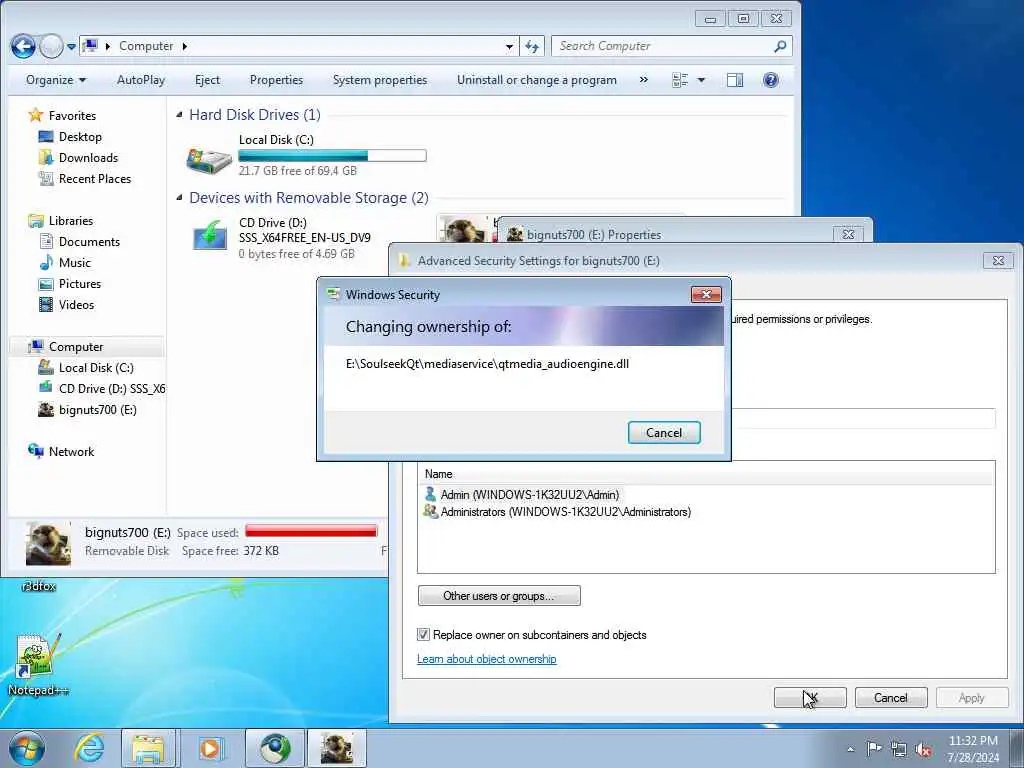This screenshot has width=1024, height=768.
Task: Open the Videos library
Action: 76,304
